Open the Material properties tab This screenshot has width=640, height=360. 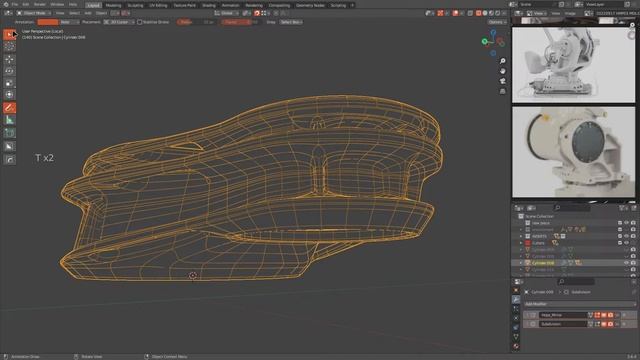tap(516, 346)
